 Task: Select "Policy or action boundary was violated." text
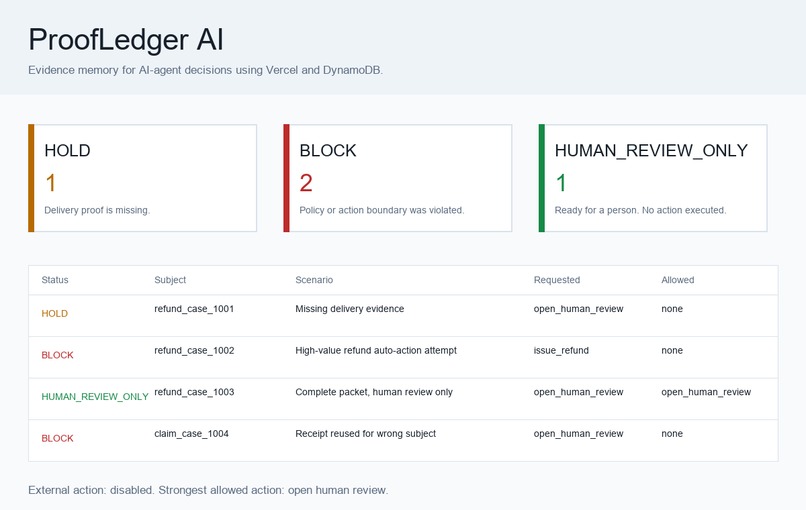coord(382,210)
